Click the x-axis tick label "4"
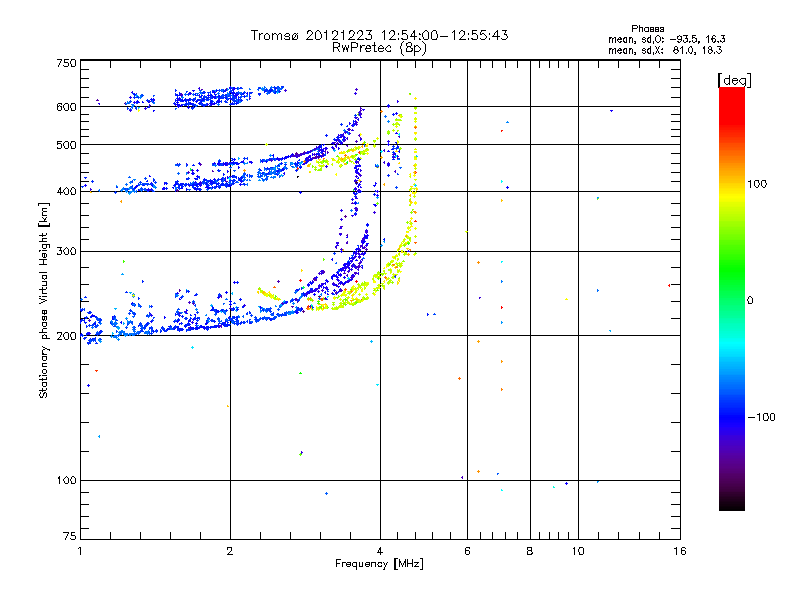The image size is (800, 600). click(380, 551)
